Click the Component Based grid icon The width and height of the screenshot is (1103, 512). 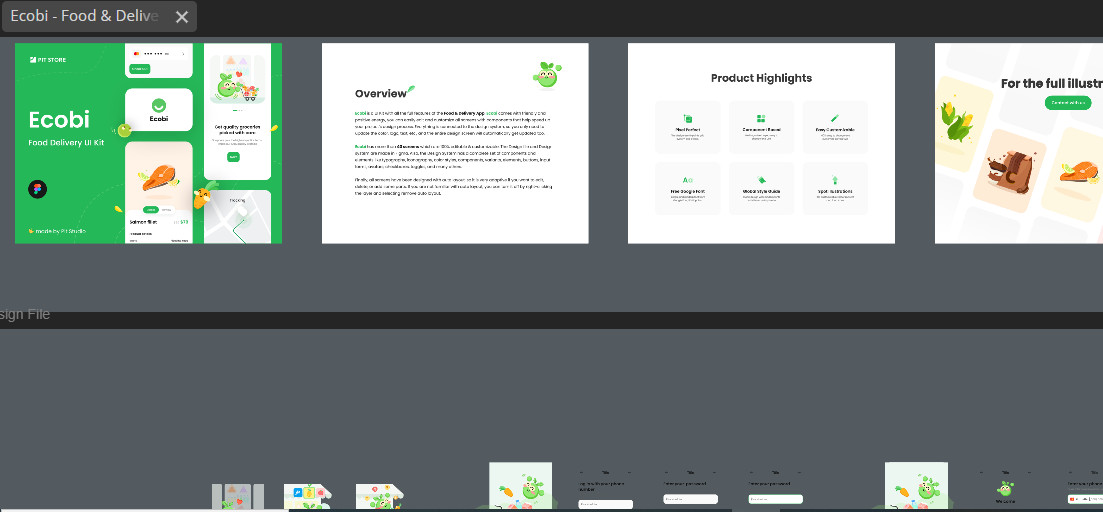761,119
